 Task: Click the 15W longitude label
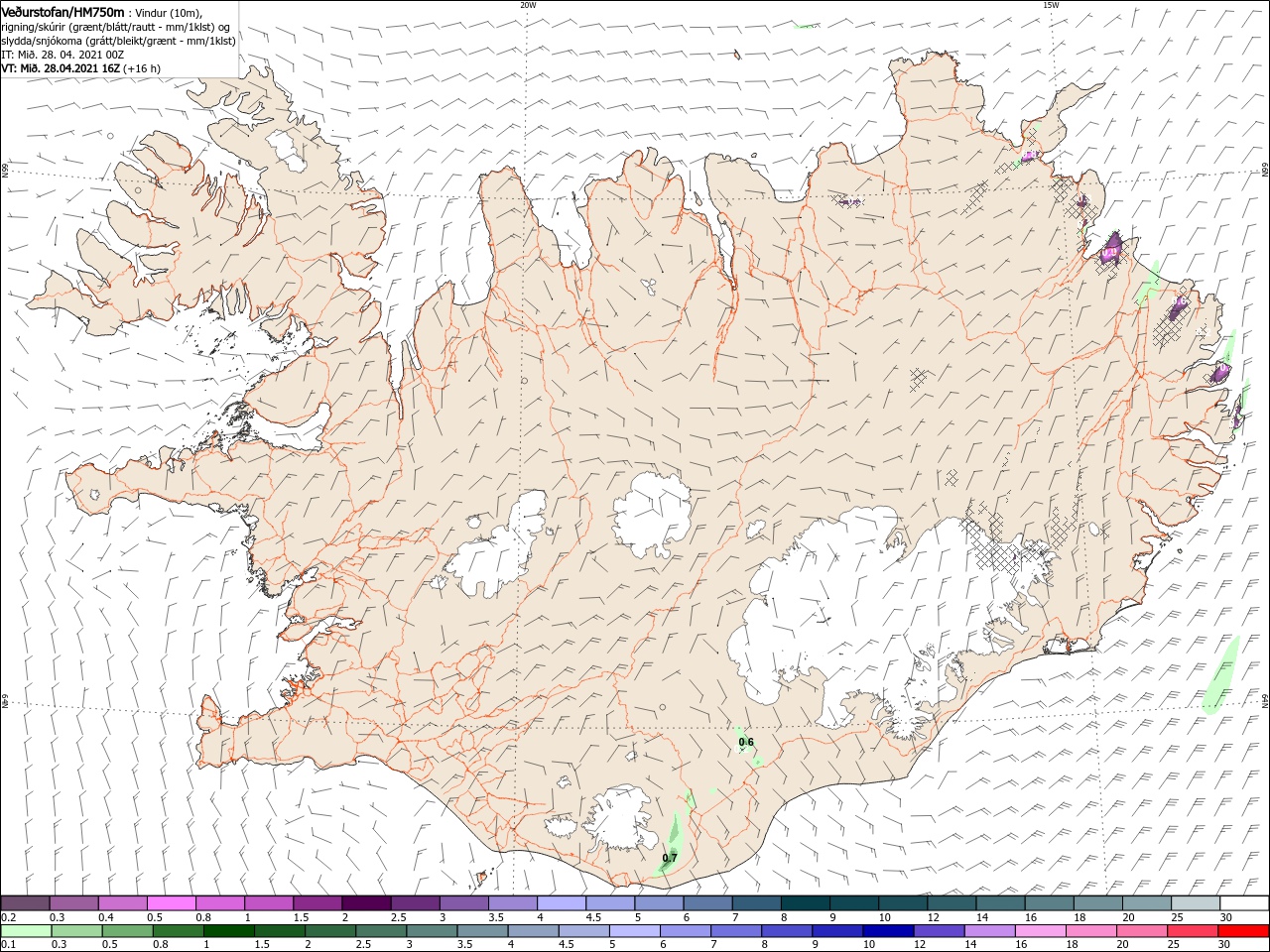coord(1050,5)
